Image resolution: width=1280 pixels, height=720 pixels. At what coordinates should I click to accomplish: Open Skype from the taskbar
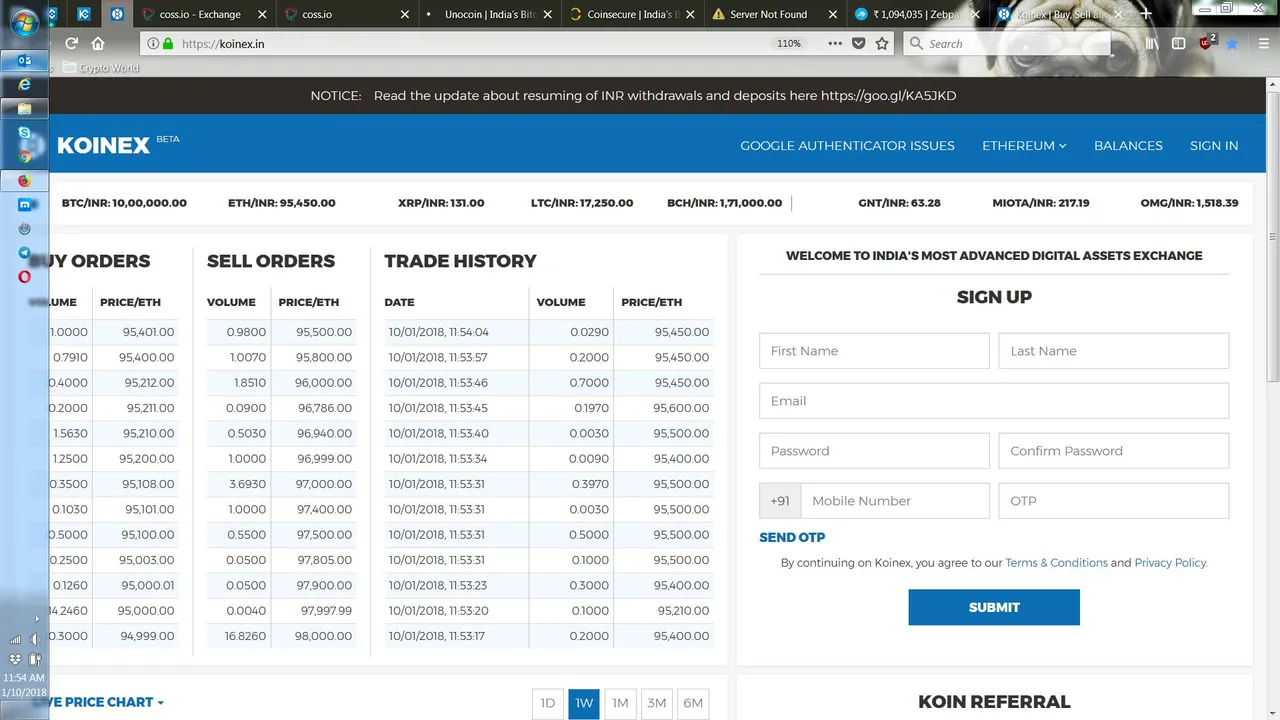[x=24, y=132]
